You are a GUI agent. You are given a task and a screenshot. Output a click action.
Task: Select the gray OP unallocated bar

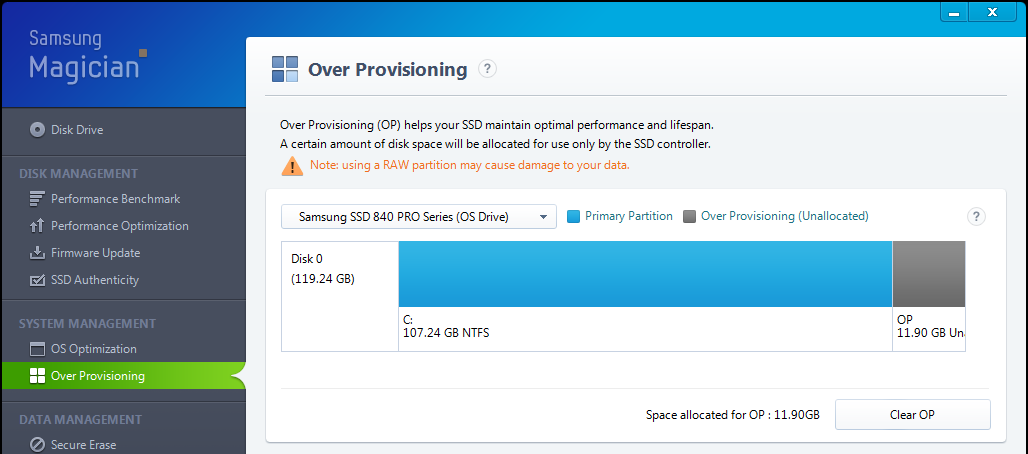pyautogui.click(x=929, y=274)
